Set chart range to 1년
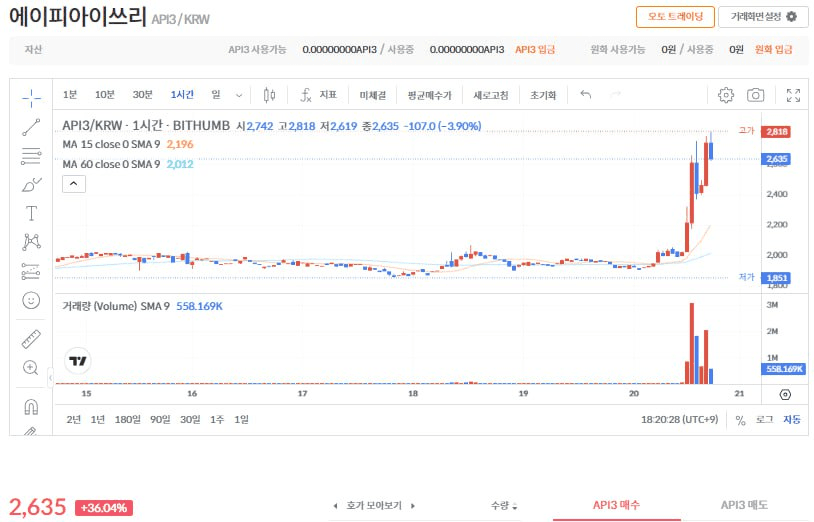This screenshot has width=814, height=522. (97, 419)
